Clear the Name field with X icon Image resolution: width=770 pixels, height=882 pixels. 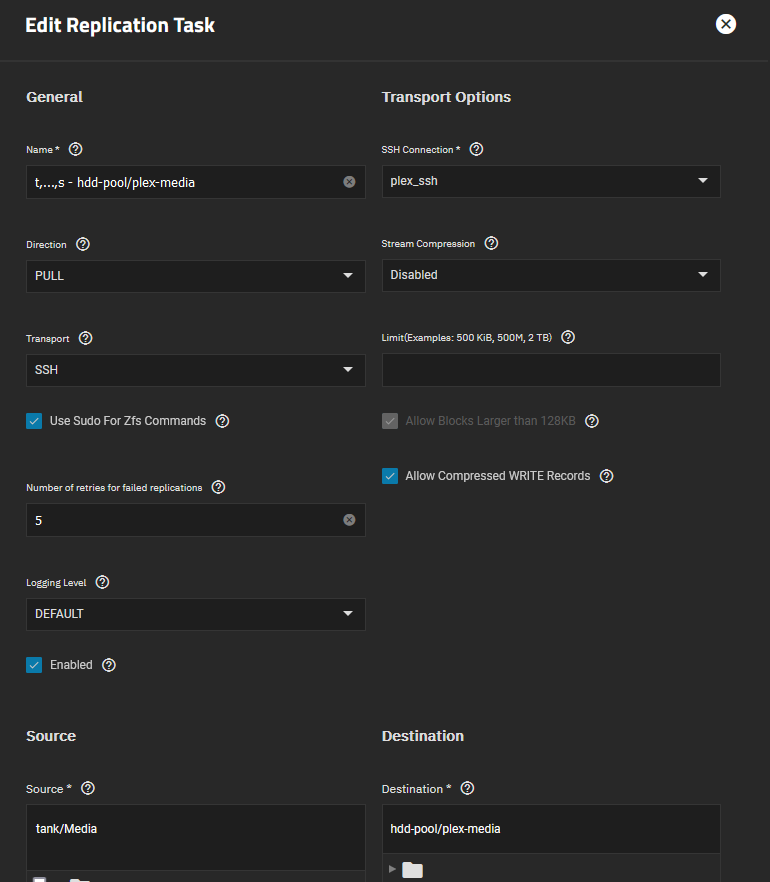349,182
